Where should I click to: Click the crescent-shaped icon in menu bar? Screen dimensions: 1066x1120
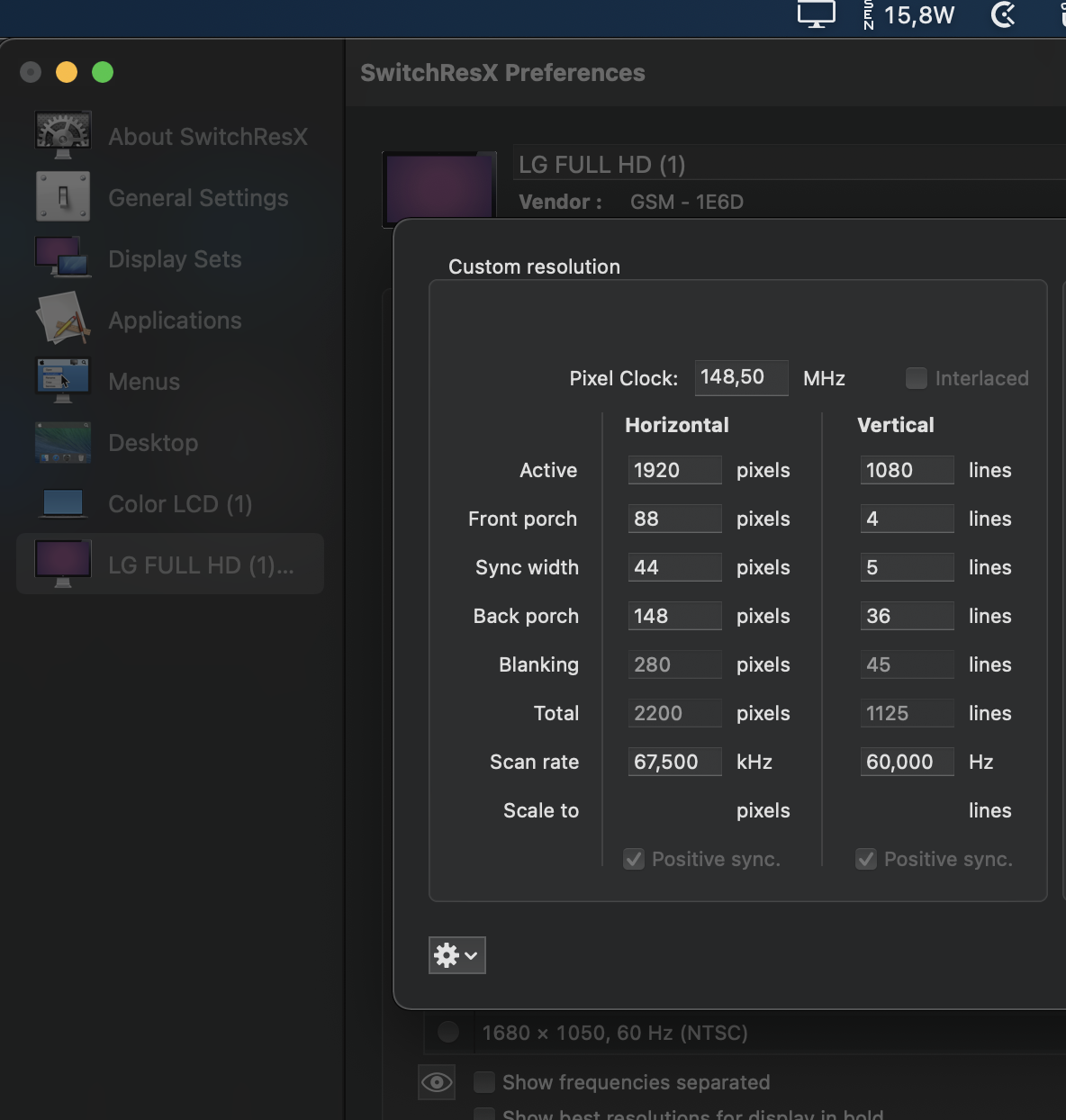[1003, 14]
